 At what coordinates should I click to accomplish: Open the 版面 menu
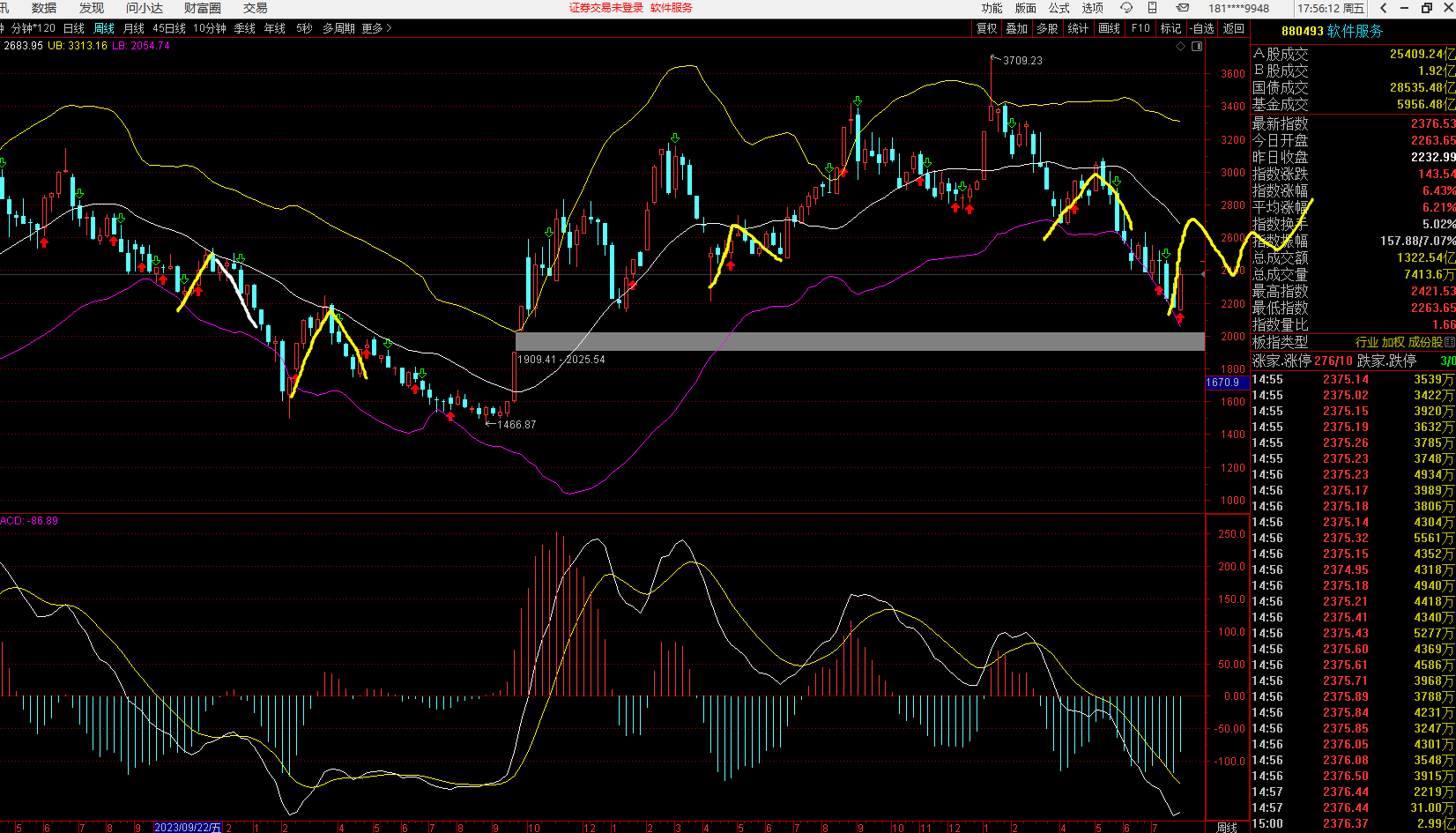click(x=1026, y=8)
